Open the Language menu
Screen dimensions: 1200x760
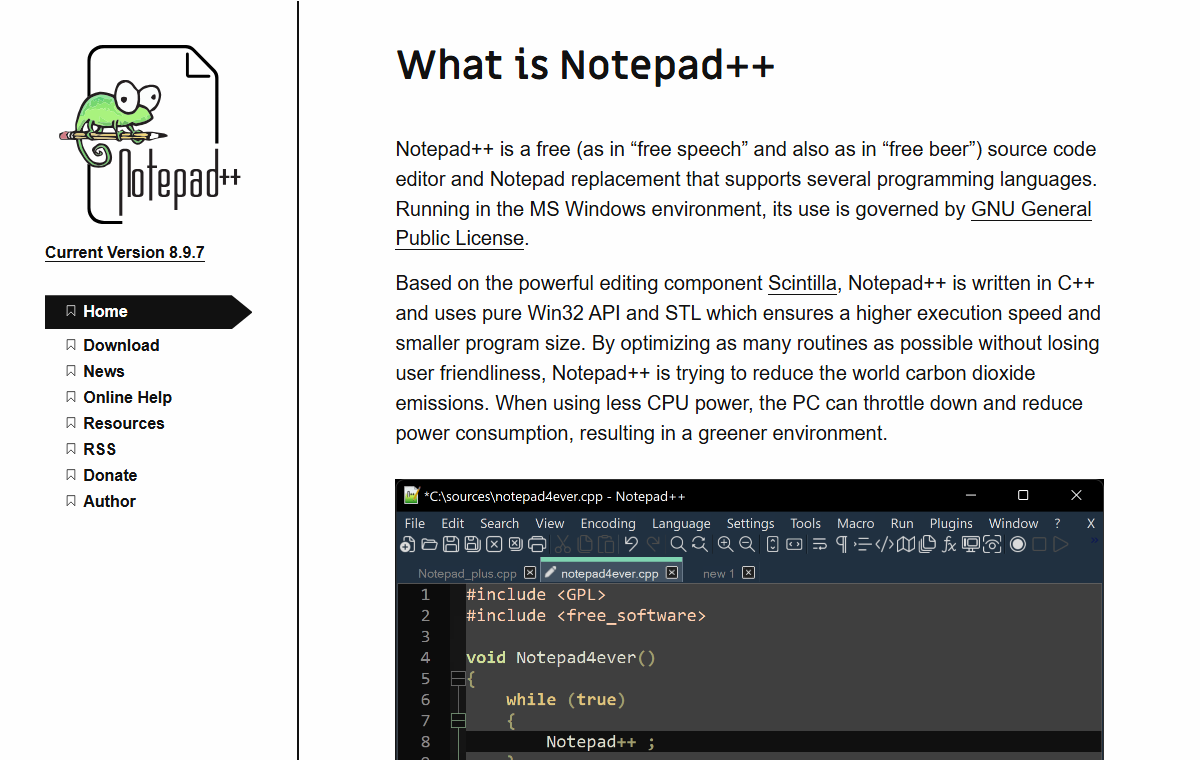[x=681, y=523]
